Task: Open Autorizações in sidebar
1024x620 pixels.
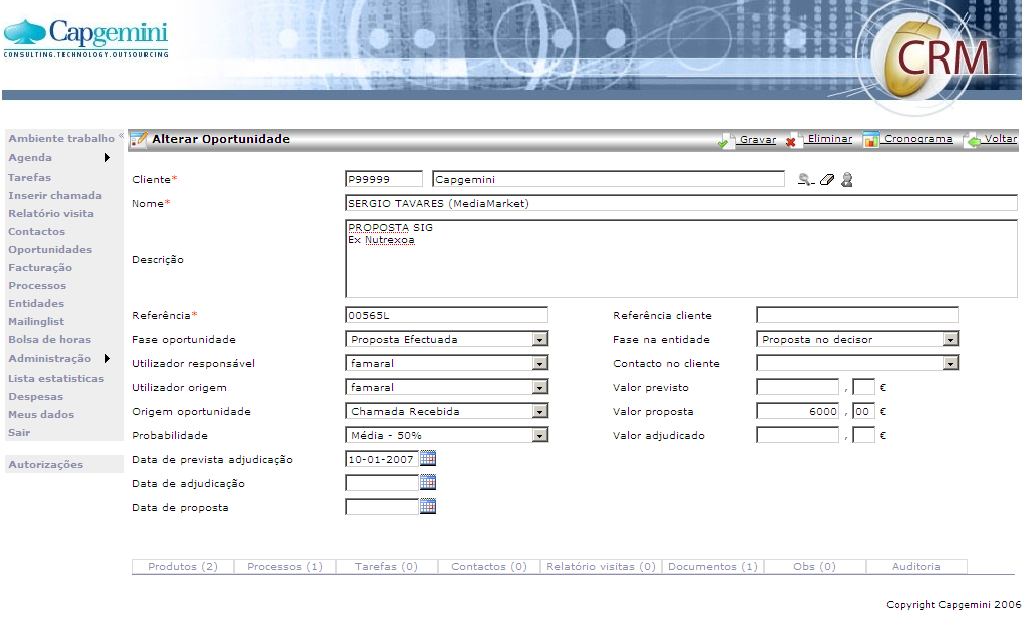Action: tap(46, 465)
